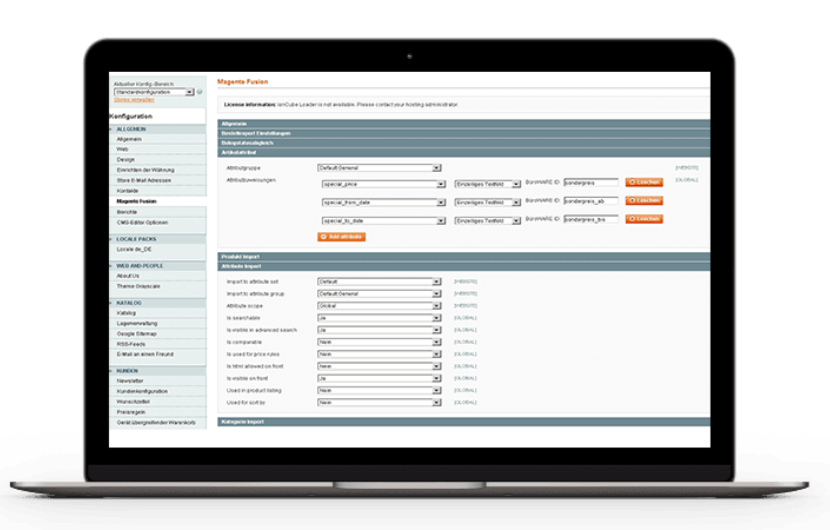Open Is html allowed on front dropdown
830x530 pixels.
pos(379,366)
